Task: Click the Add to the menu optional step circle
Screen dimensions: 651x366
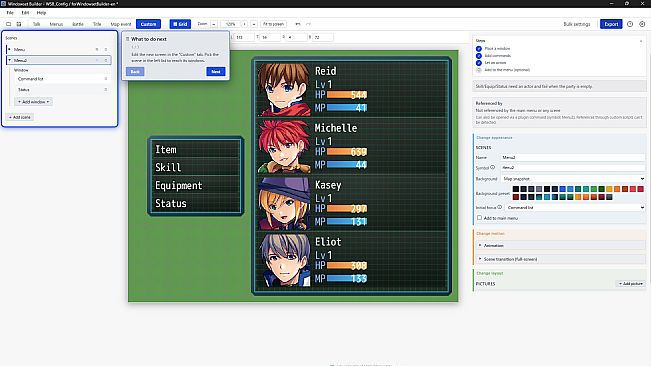Action: coord(479,70)
